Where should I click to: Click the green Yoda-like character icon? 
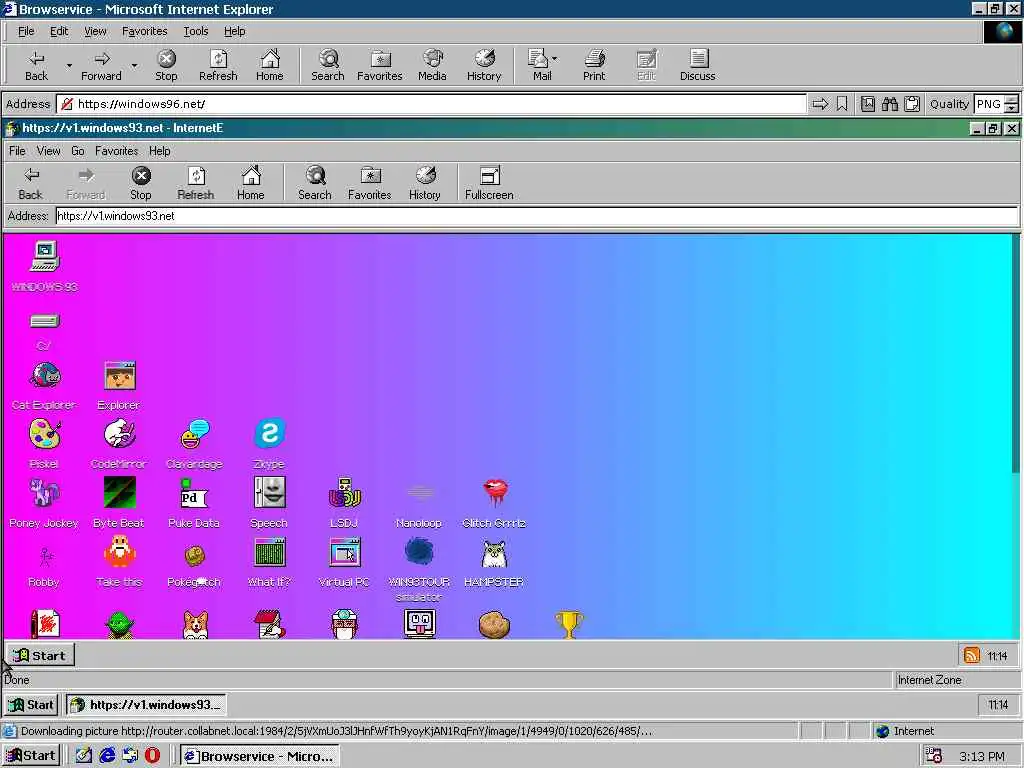(120, 624)
